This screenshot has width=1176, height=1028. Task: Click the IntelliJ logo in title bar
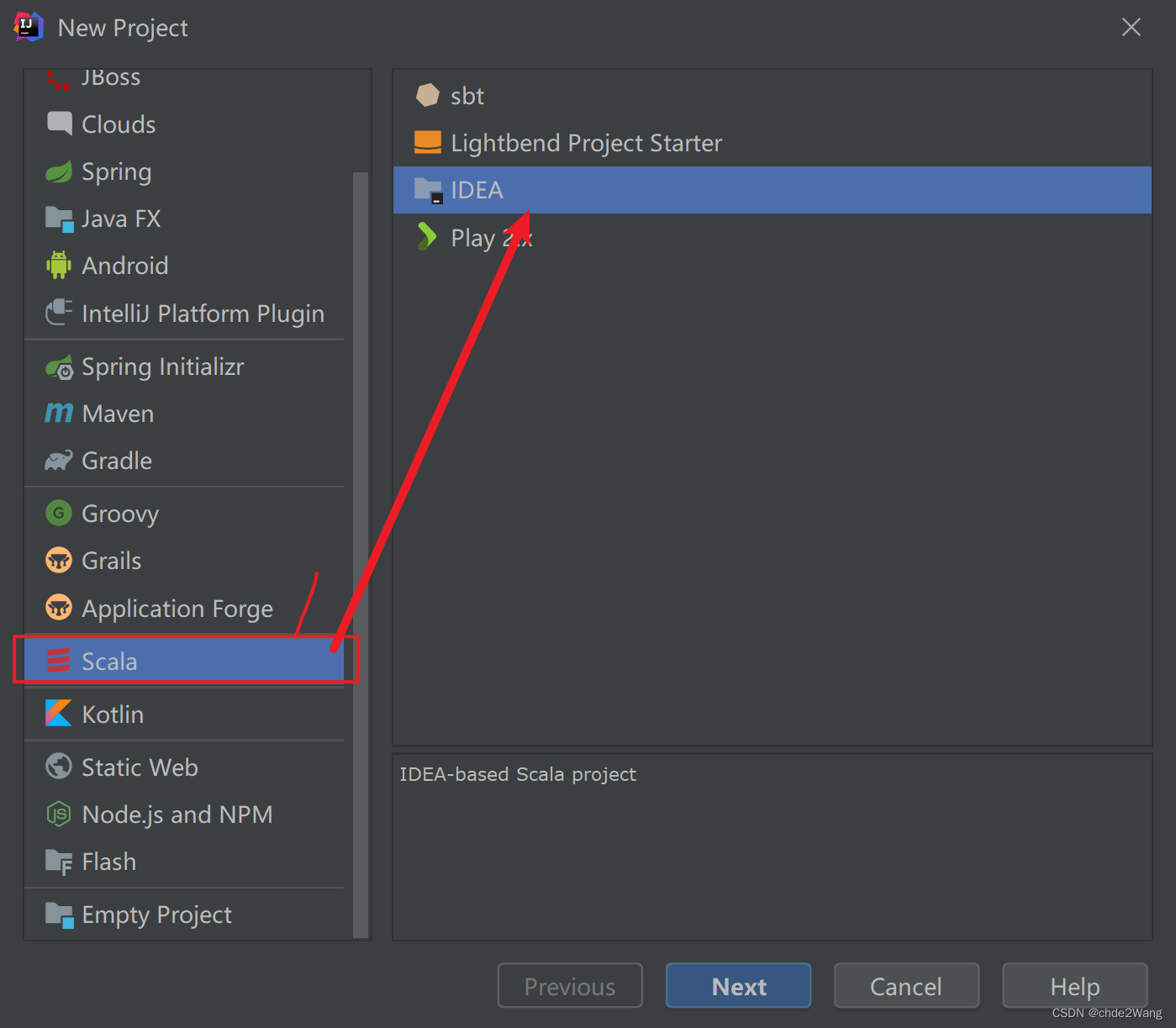29,27
